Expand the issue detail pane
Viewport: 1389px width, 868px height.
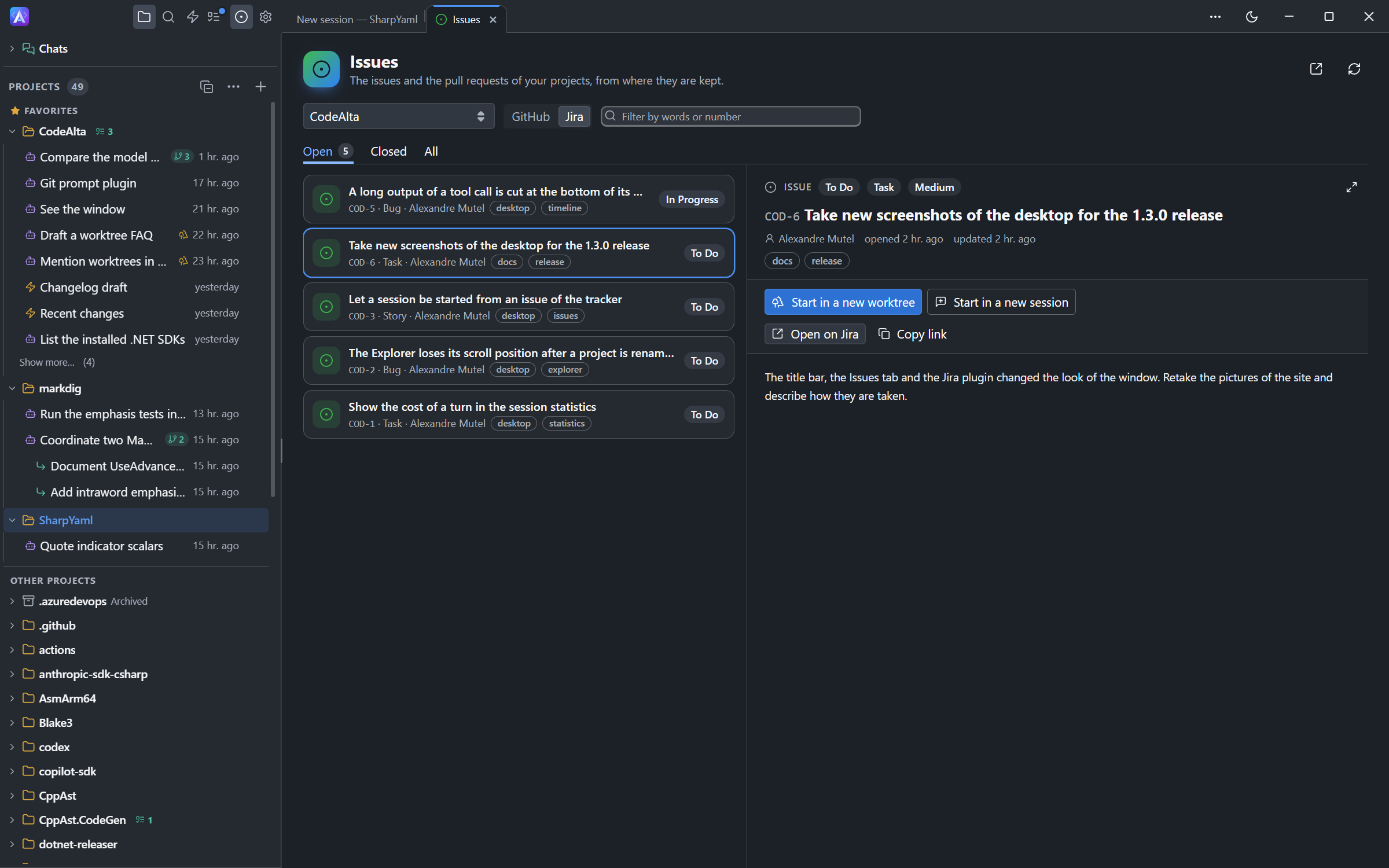(x=1351, y=187)
